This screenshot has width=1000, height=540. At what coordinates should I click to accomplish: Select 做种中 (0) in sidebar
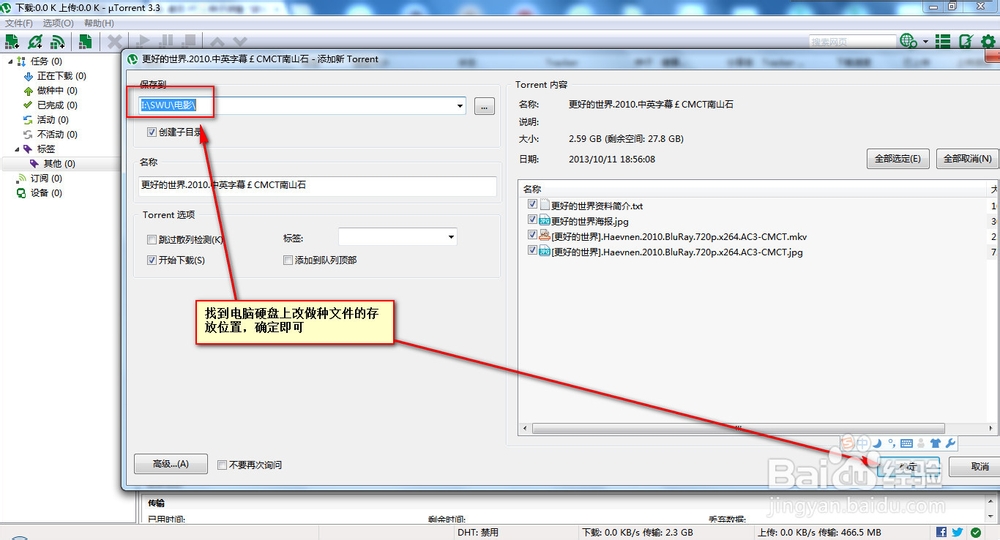pyautogui.click(x=57, y=91)
